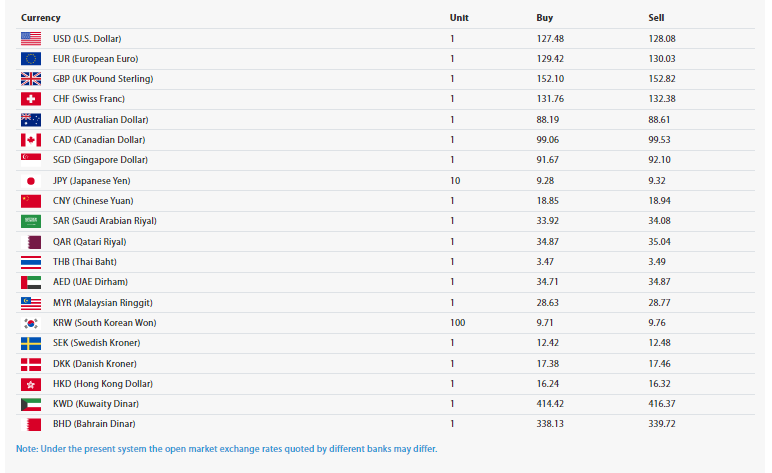The width and height of the screenshot is (772, 473).
Task: Click the Saudi Arabian flag icon
Action: [x=31, y=221]
